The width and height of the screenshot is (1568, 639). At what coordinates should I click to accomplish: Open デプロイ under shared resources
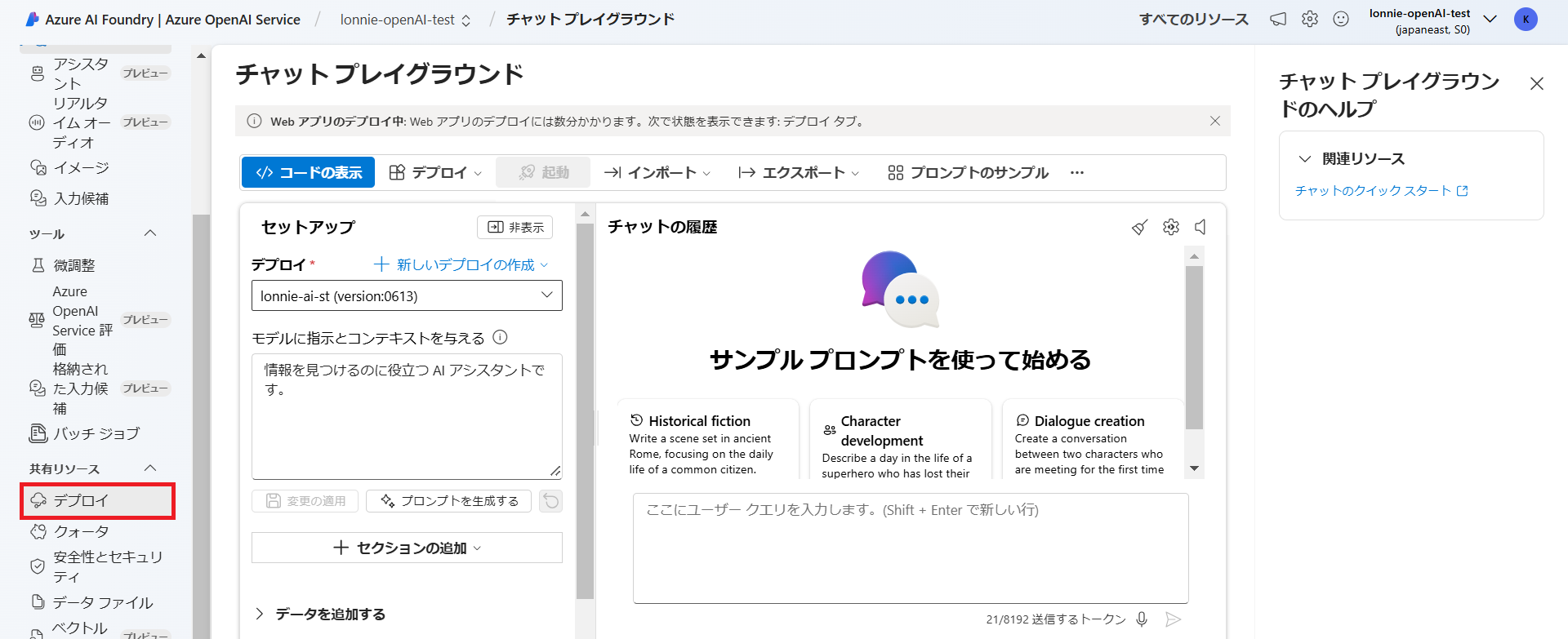[x=99, y=500]
